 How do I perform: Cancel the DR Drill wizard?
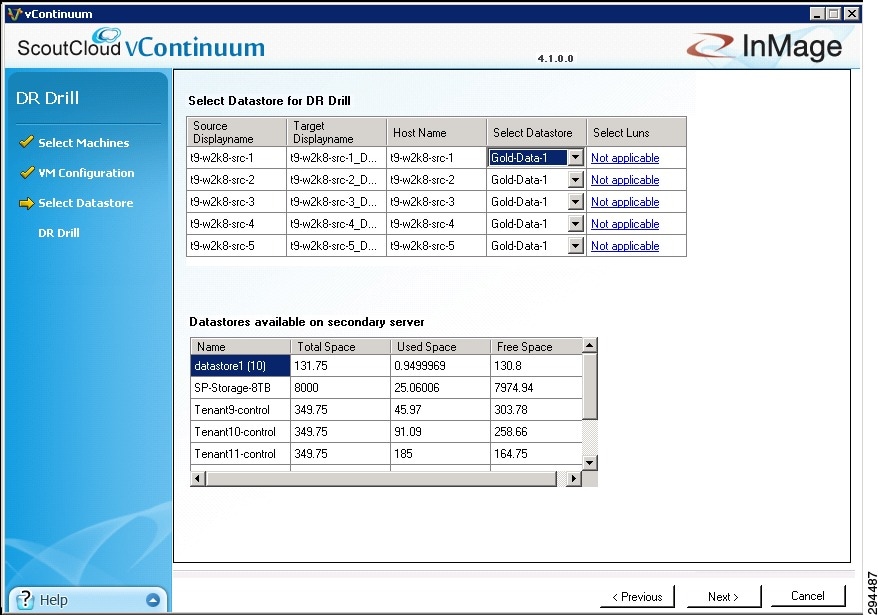(807, 596)
